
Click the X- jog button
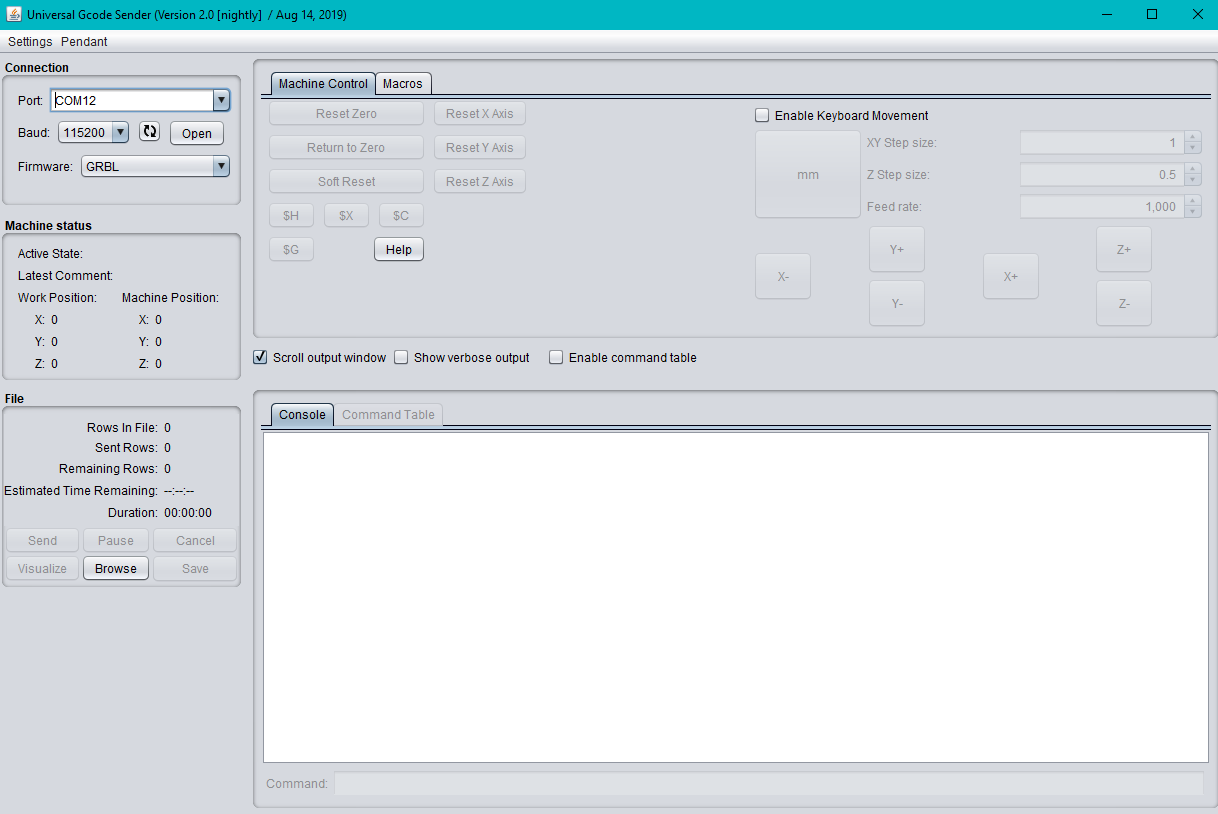783,276
